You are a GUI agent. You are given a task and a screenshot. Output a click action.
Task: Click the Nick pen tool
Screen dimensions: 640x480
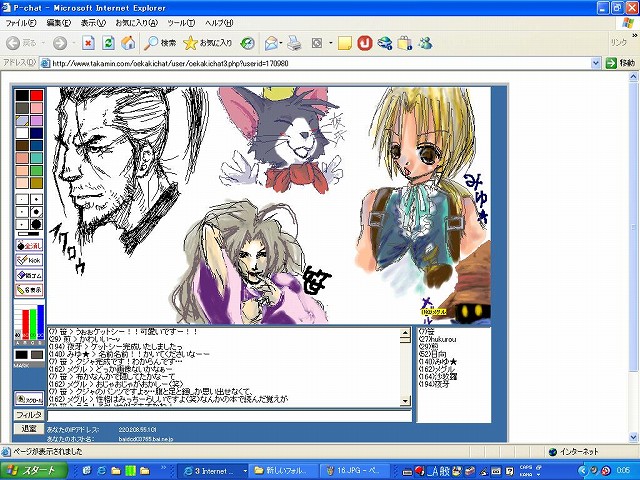point(29,260)
